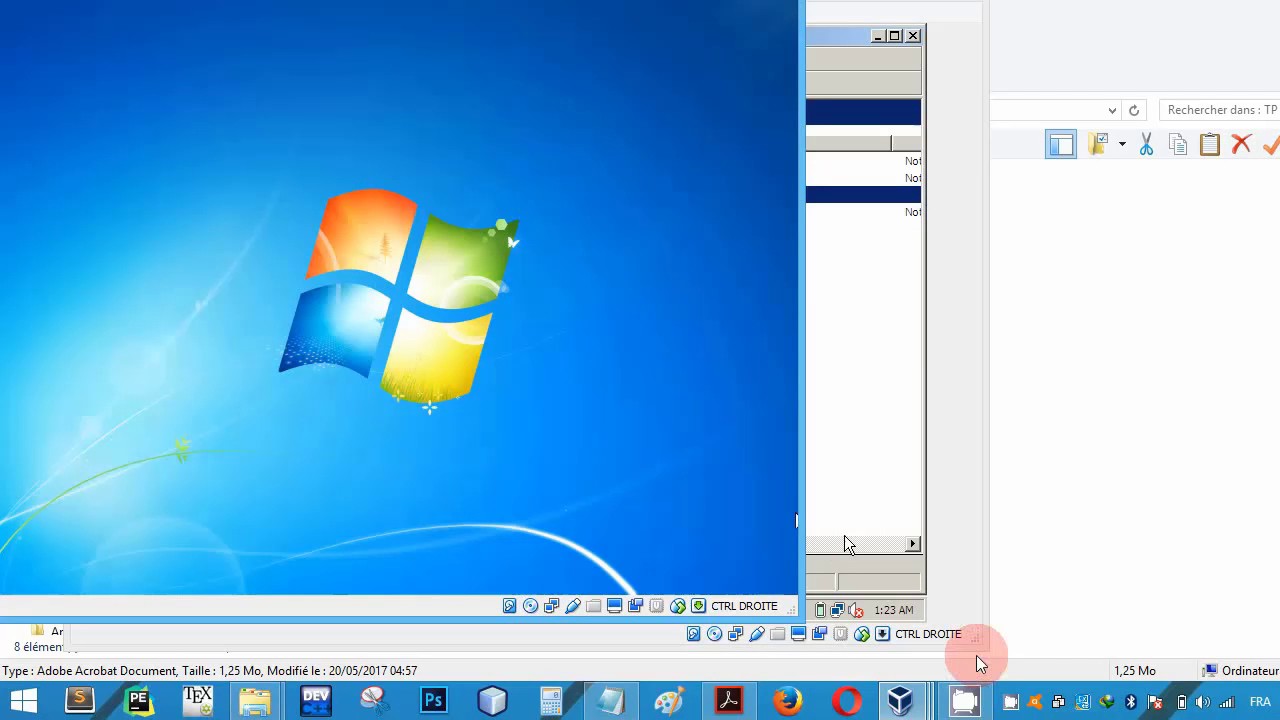Click mouse integration indicator in rear VirtualBox window status bar

pyautogui.click(x=862, y=634)
